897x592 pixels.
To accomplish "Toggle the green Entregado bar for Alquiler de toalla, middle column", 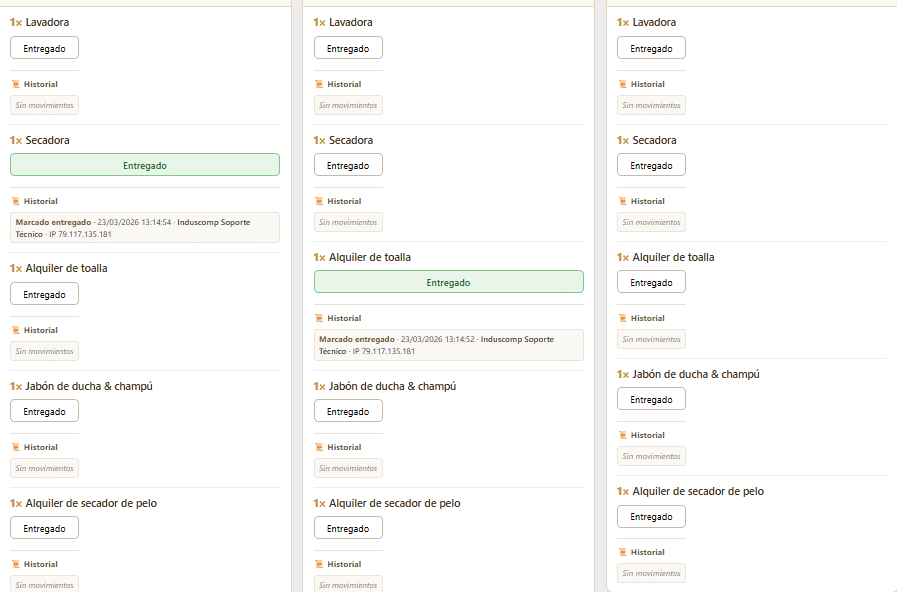I will click(x=448, y=282).
